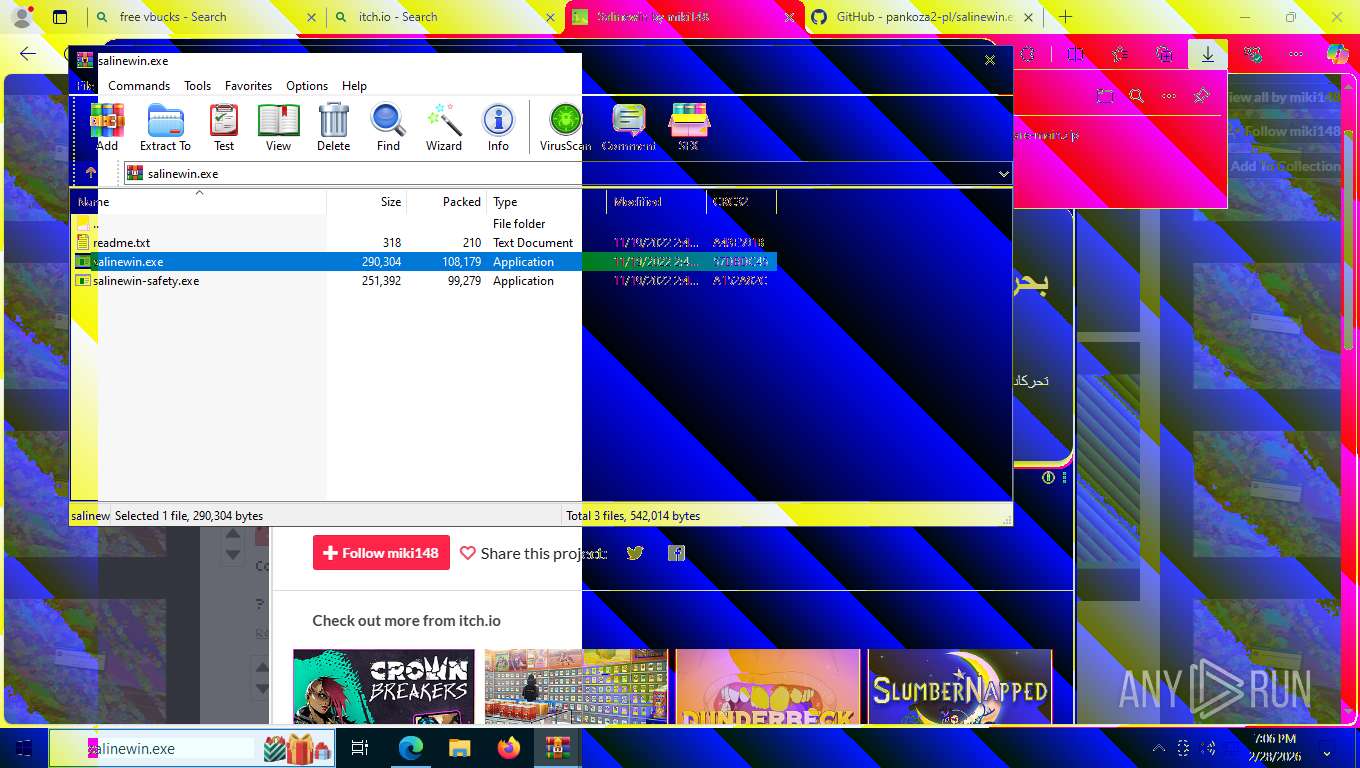
Task: Start VirusScan on the archive
Action: (565, 127)
